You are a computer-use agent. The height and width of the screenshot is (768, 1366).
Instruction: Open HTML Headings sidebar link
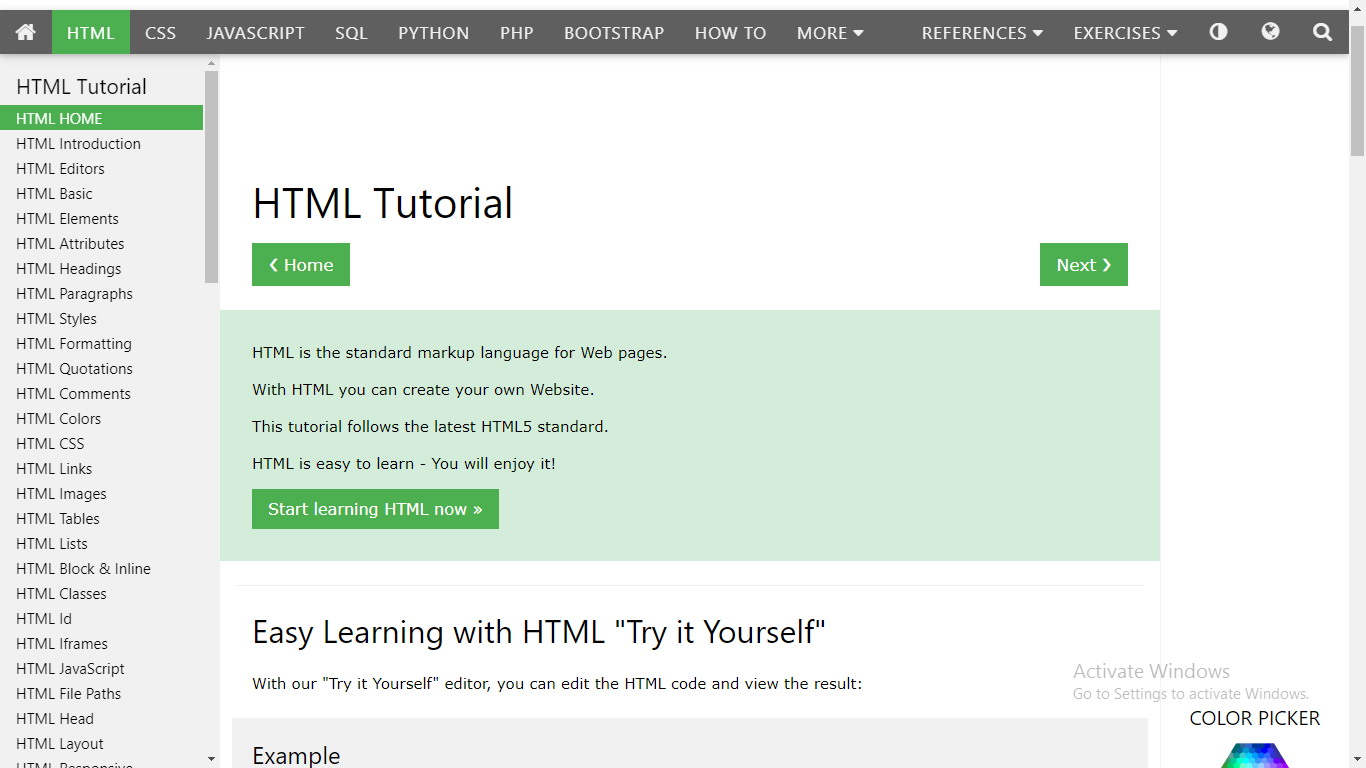[x=101, y=268]
